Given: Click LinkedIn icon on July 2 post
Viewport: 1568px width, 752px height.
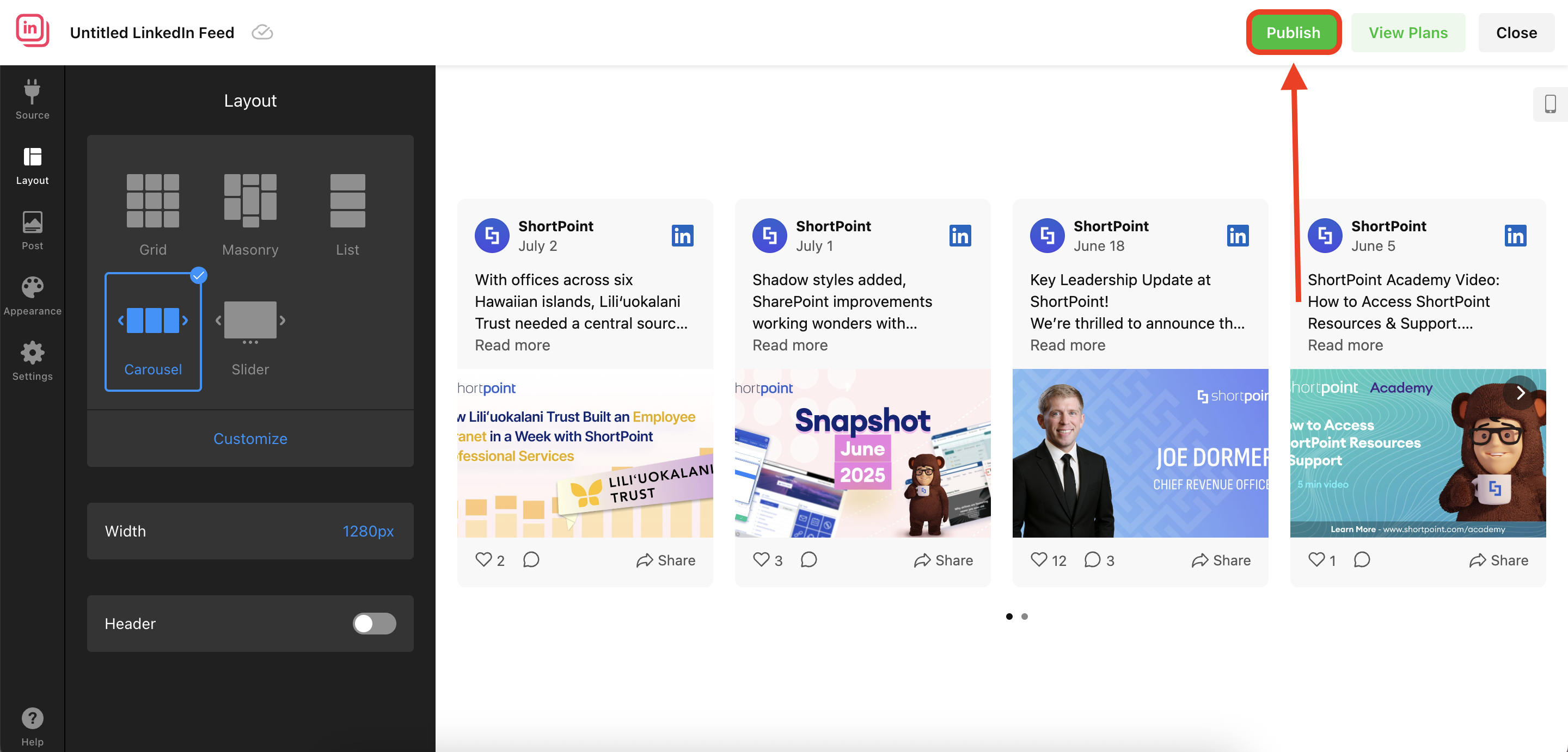Looking at the screenshot, I should 682,236.
